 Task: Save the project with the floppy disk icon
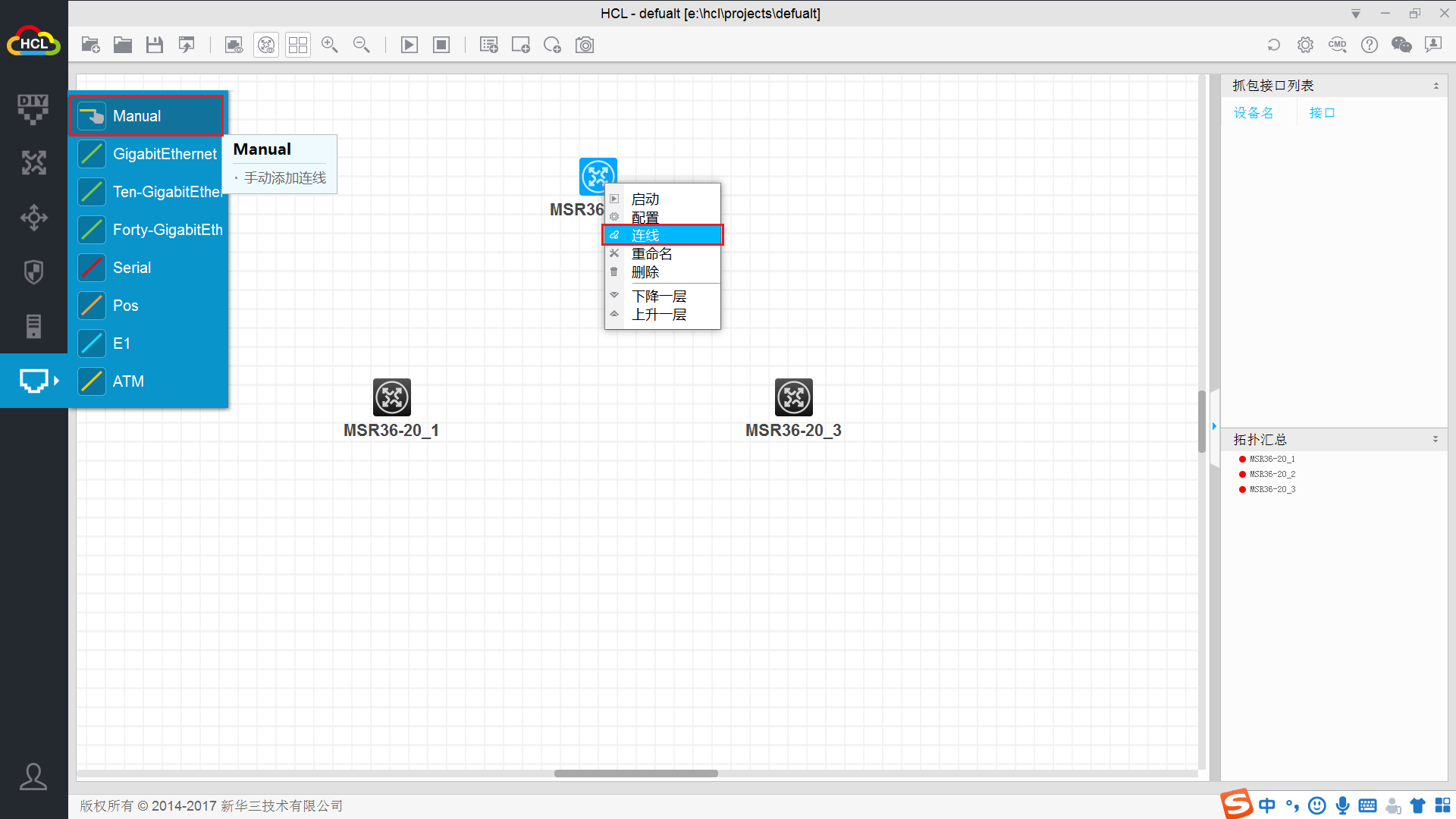coord(155,45)
